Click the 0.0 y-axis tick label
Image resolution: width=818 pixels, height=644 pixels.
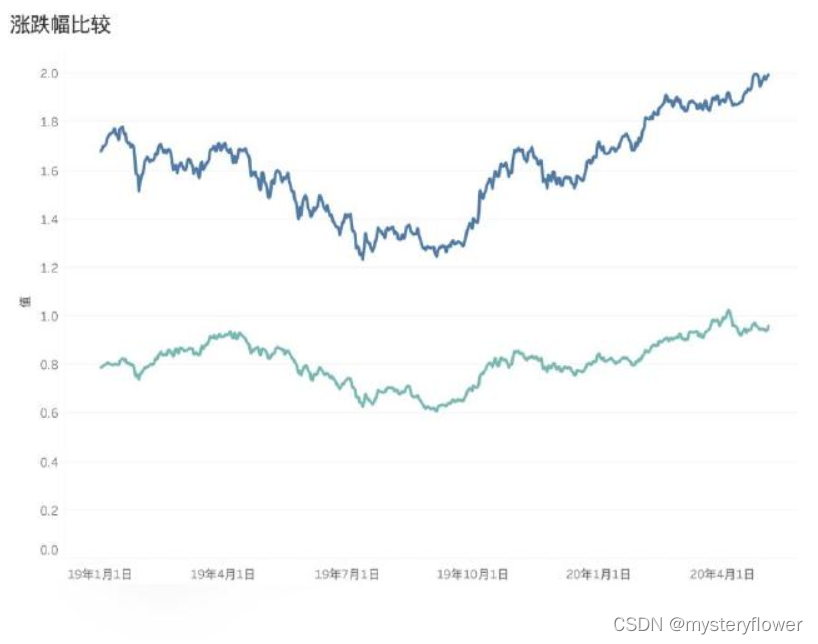(x=49, y=550)
